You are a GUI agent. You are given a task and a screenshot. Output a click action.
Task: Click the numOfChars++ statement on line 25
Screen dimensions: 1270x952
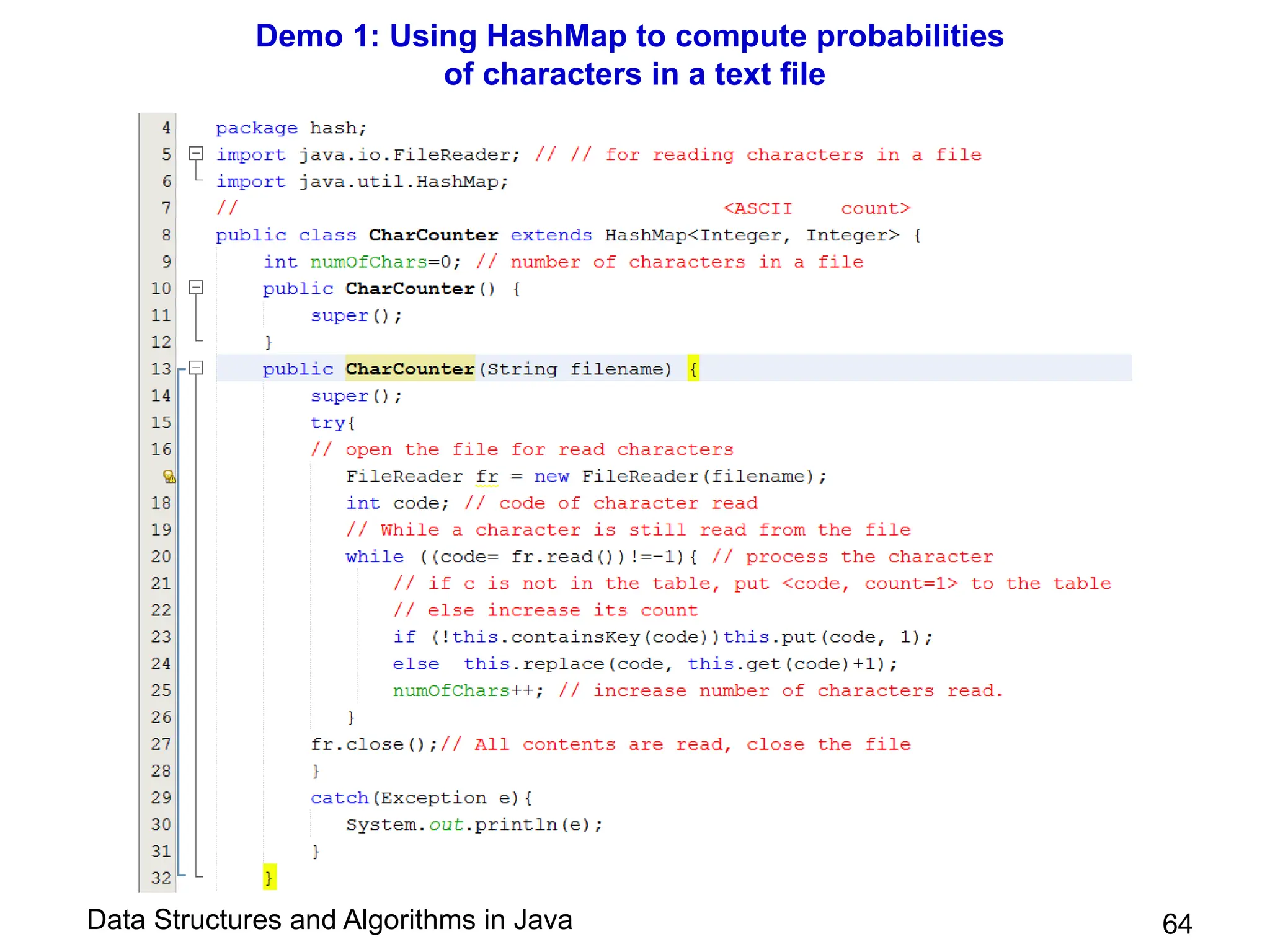(468, 690)
